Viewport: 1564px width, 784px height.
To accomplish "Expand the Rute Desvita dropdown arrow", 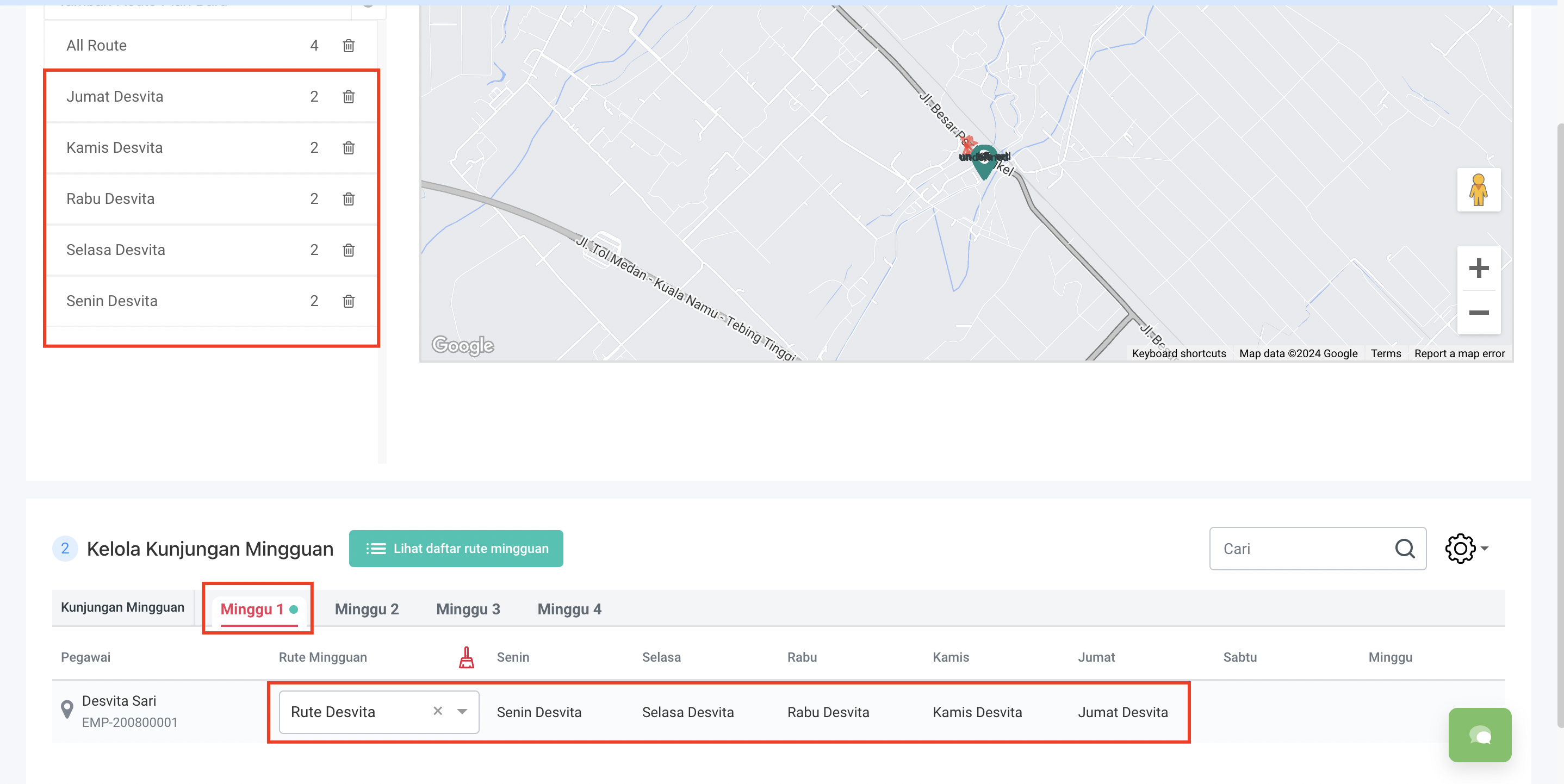I will (462, 712).
